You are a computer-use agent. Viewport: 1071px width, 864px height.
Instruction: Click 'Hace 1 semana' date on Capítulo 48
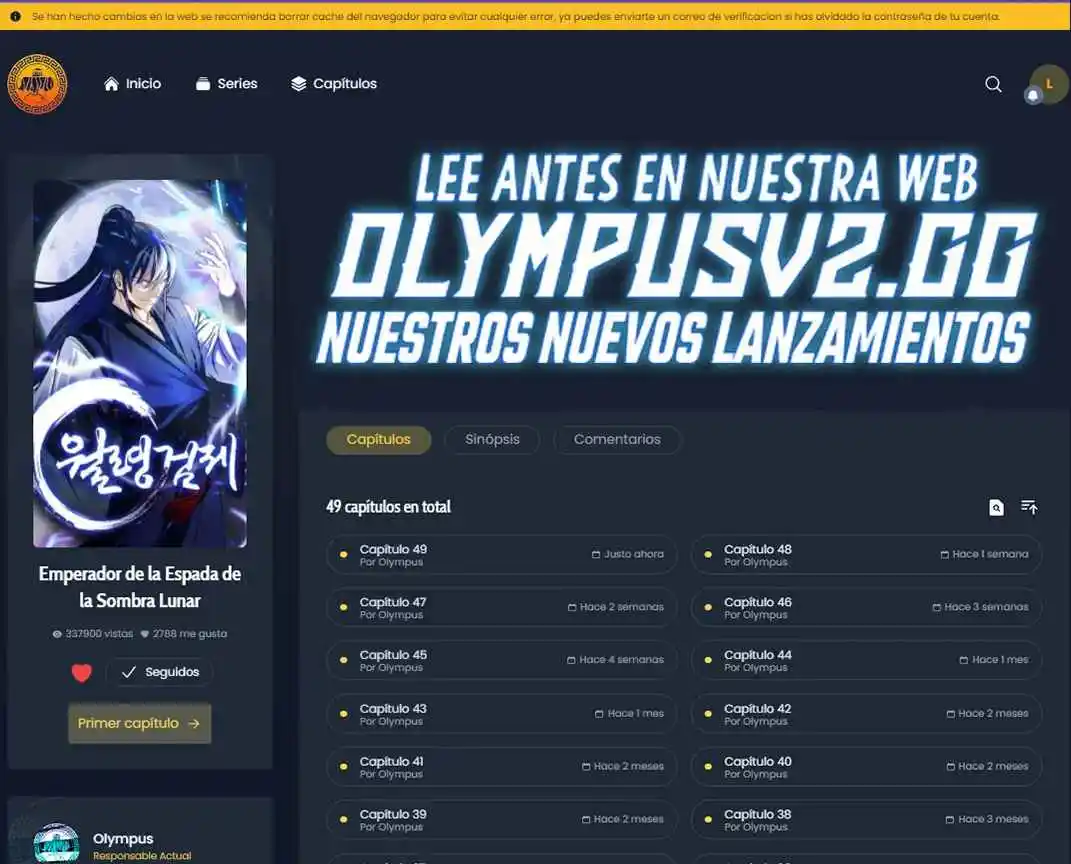tap(984, 554)
